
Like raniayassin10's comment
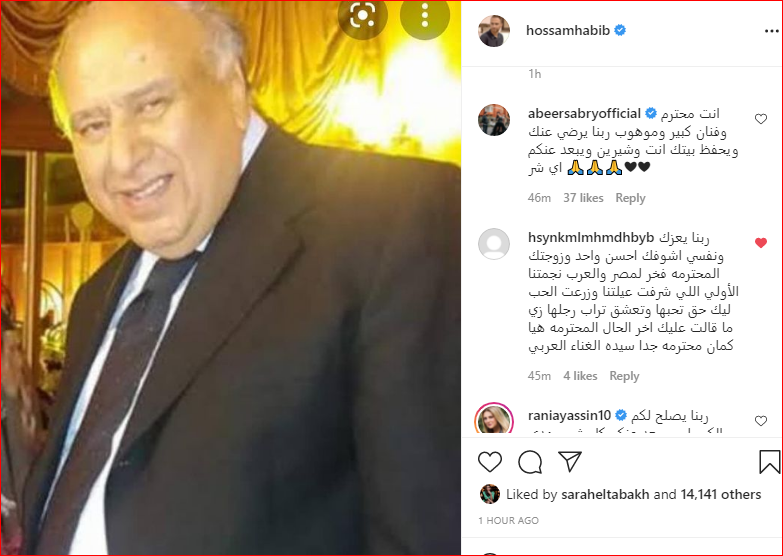click(761, 421)
